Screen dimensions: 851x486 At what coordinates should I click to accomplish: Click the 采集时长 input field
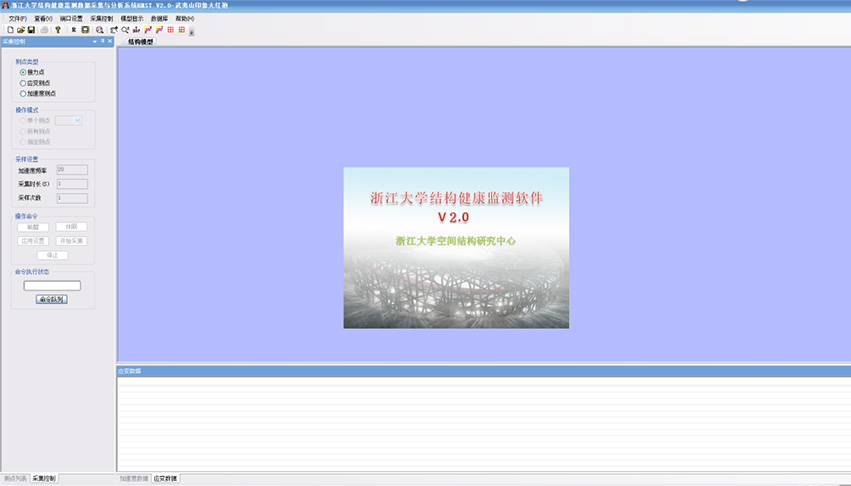pos(72,184)
